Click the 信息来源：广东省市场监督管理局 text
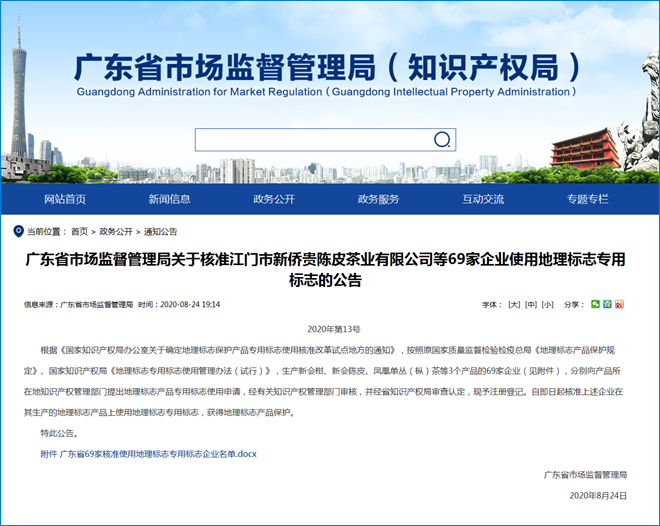The image size is (660, 526). pos(78,304)
